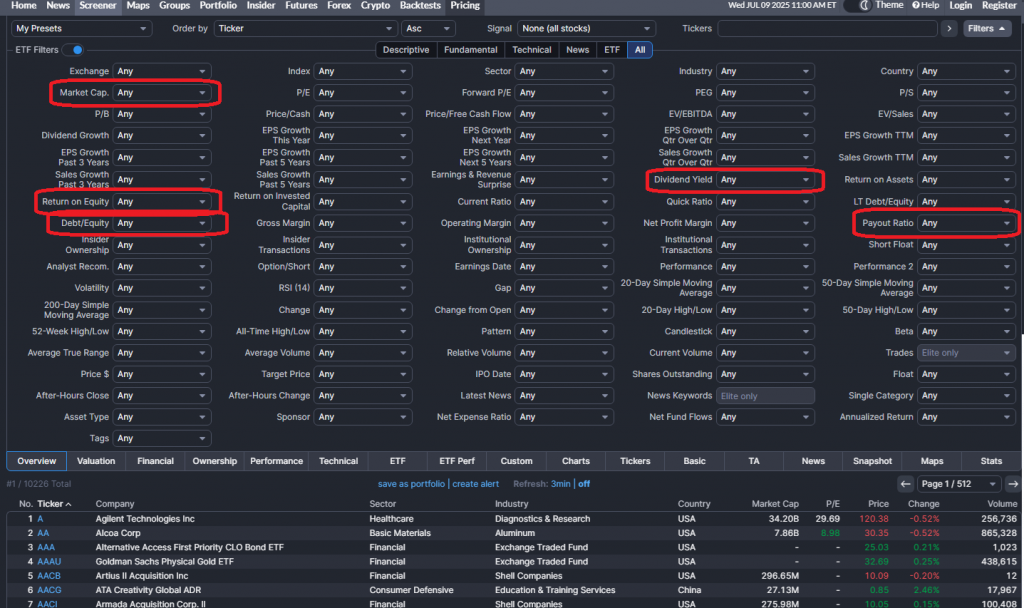Image resolution: width=1024 pixels, height=608 pixels.
Task: Toggle the dark/light Theme switch
Action: click(x=857, y=6)
